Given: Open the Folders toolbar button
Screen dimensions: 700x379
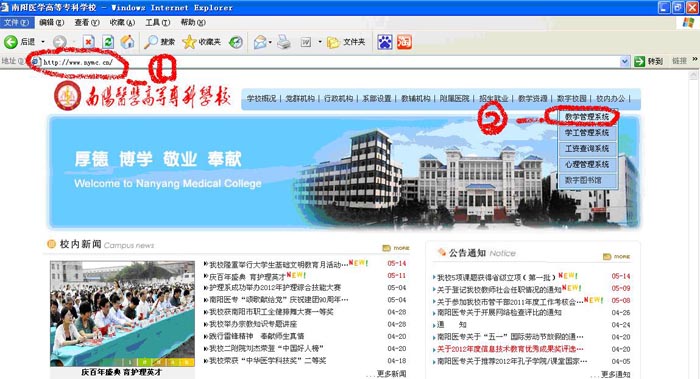Looking at the screenshot, I should pos(346,42).
